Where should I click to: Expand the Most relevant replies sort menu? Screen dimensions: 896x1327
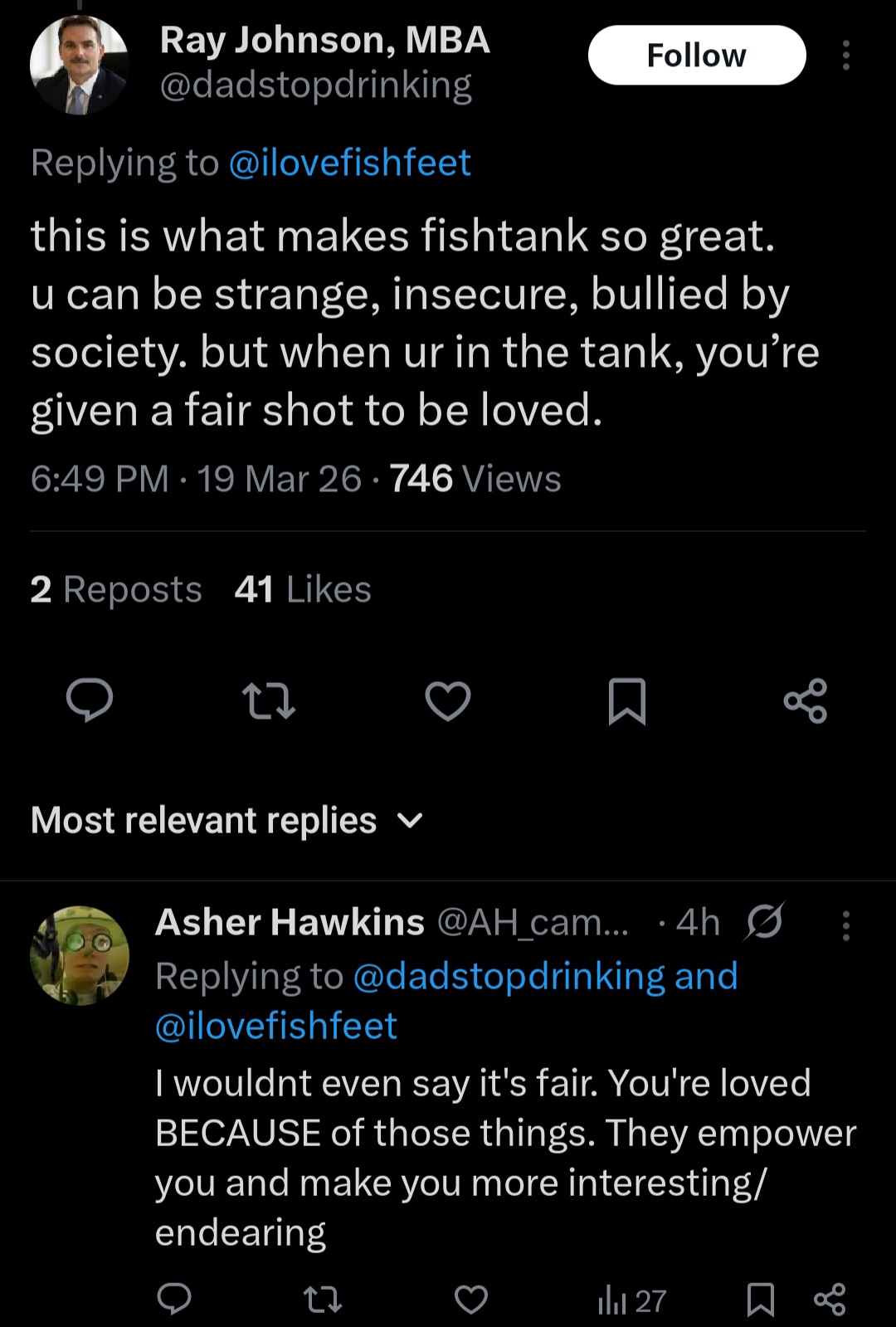click(x=227, y=820)
